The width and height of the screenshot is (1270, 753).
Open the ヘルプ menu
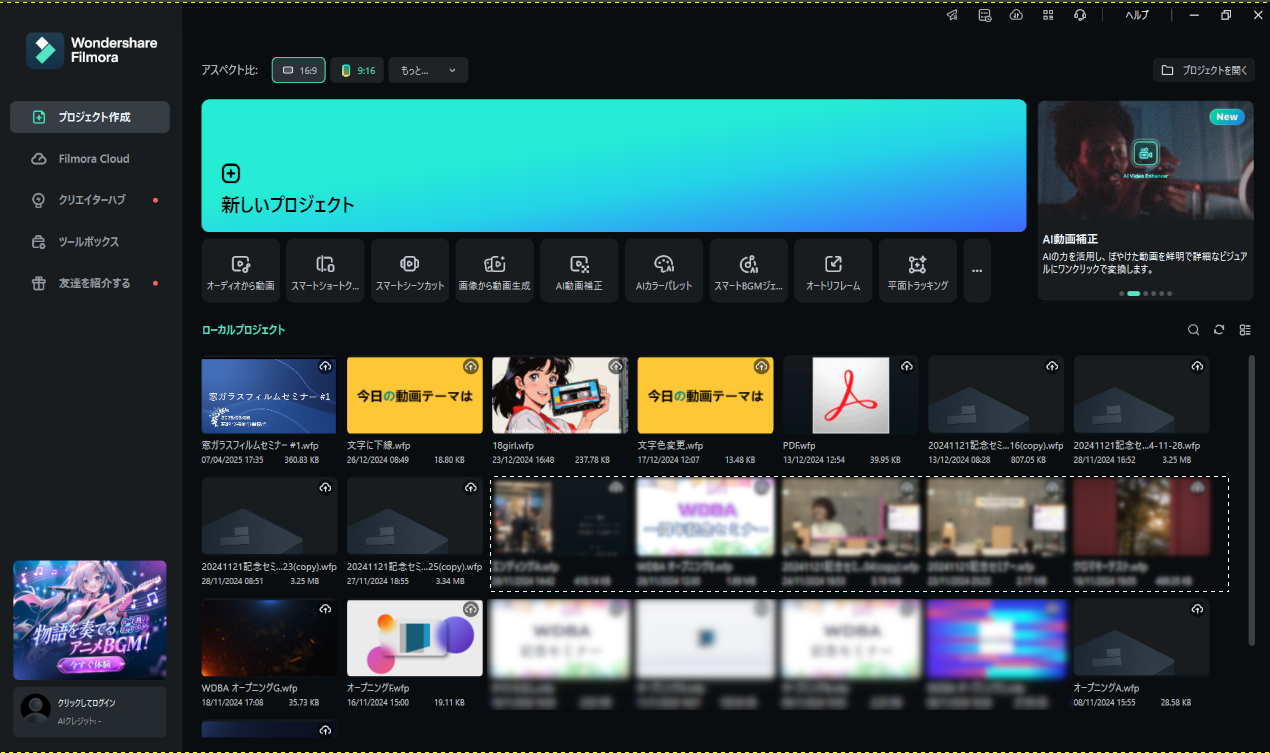coord(1137,15)
